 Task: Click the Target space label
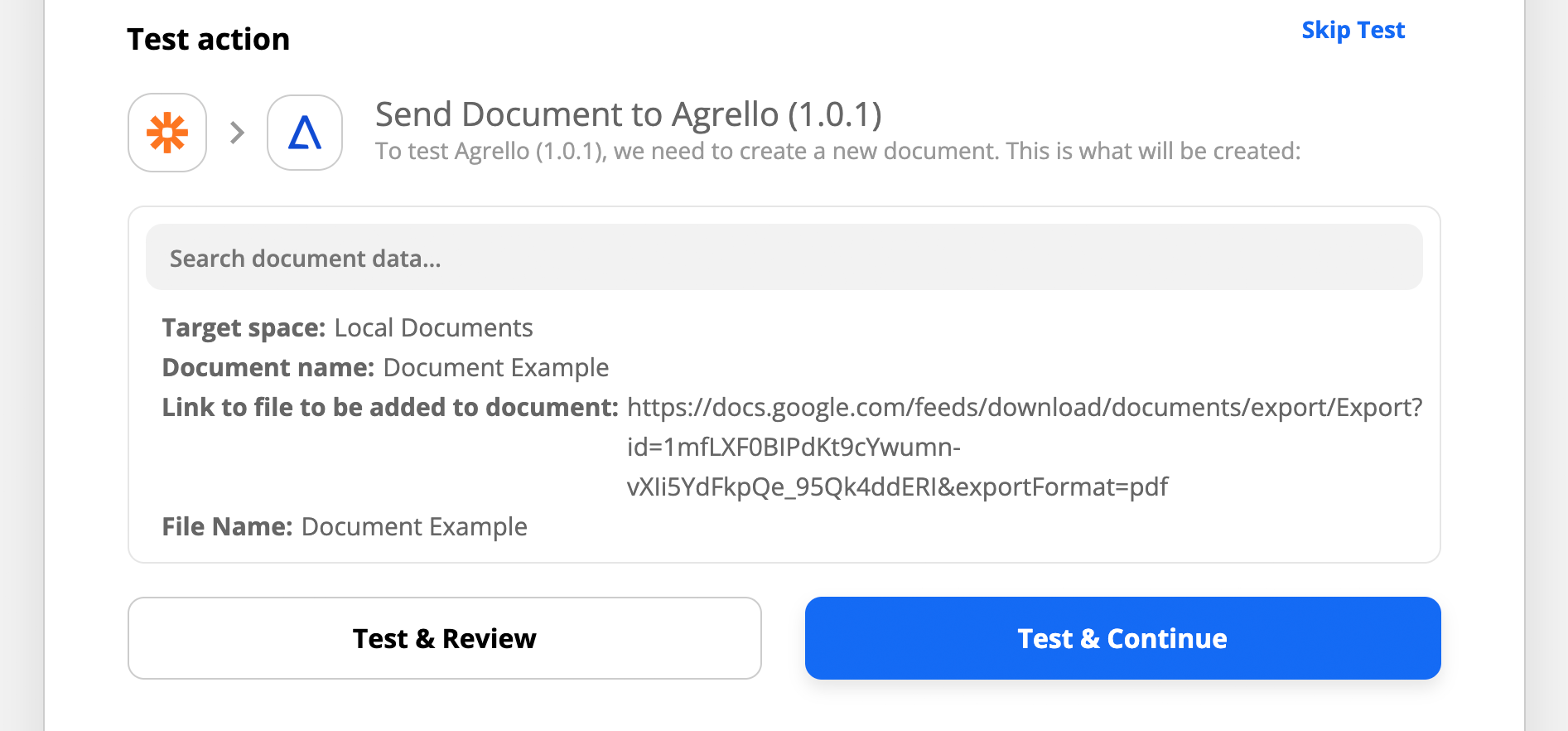pos(244,328)
